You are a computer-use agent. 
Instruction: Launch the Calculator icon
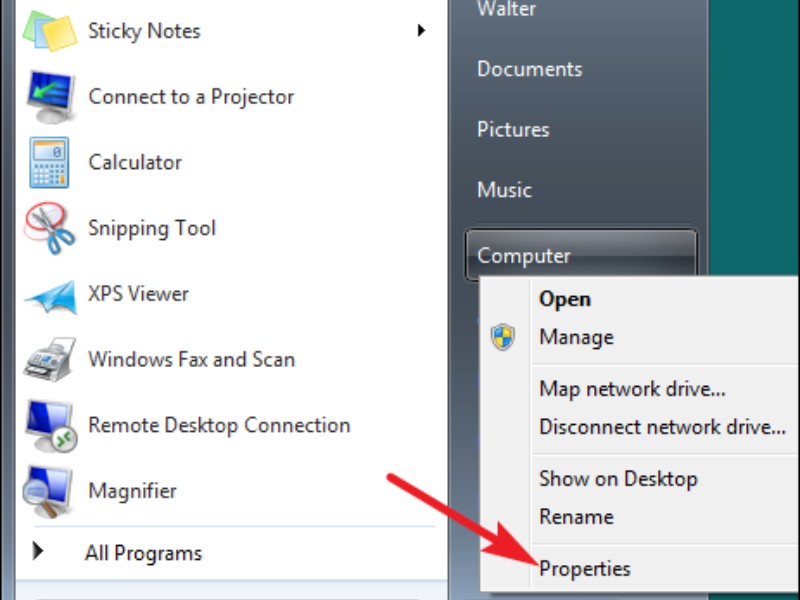[49, 162]
